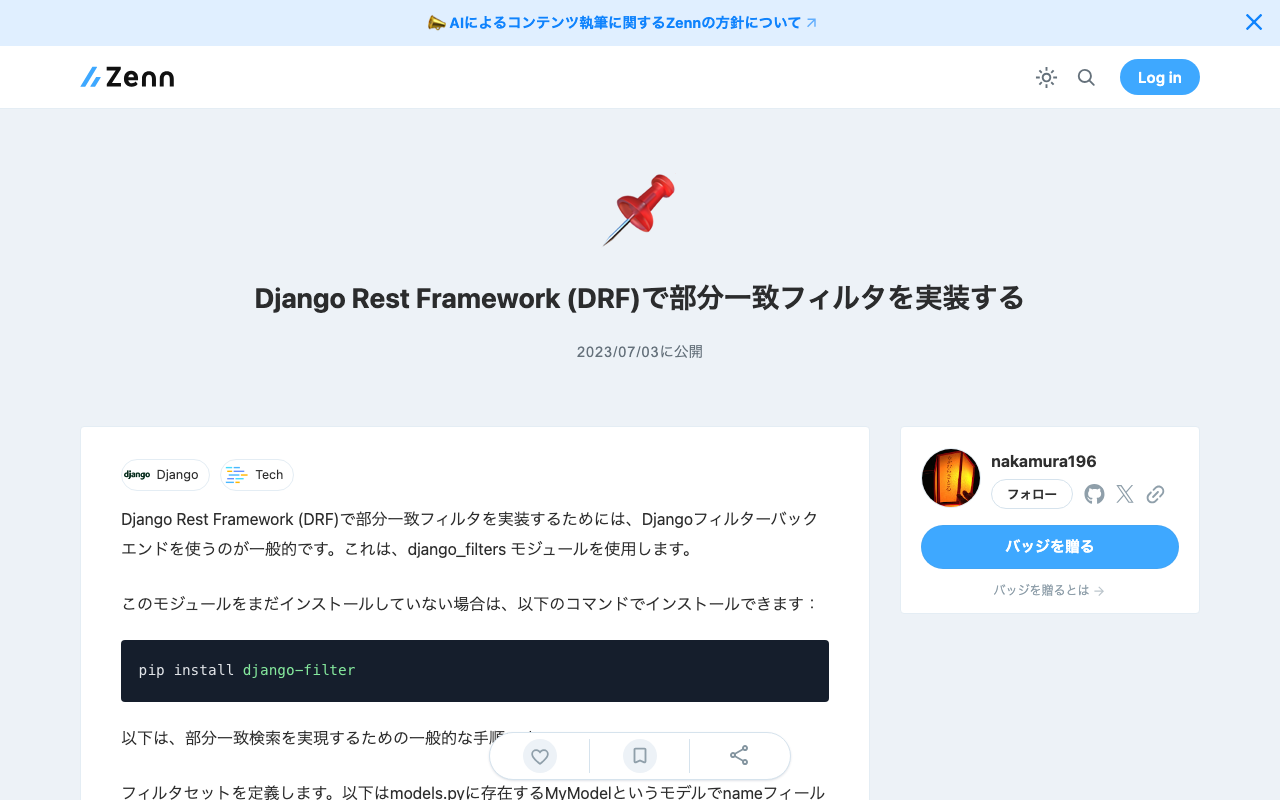1280x800 pixels.
Task: Click the Log in button
Action: coord(1159,77)
